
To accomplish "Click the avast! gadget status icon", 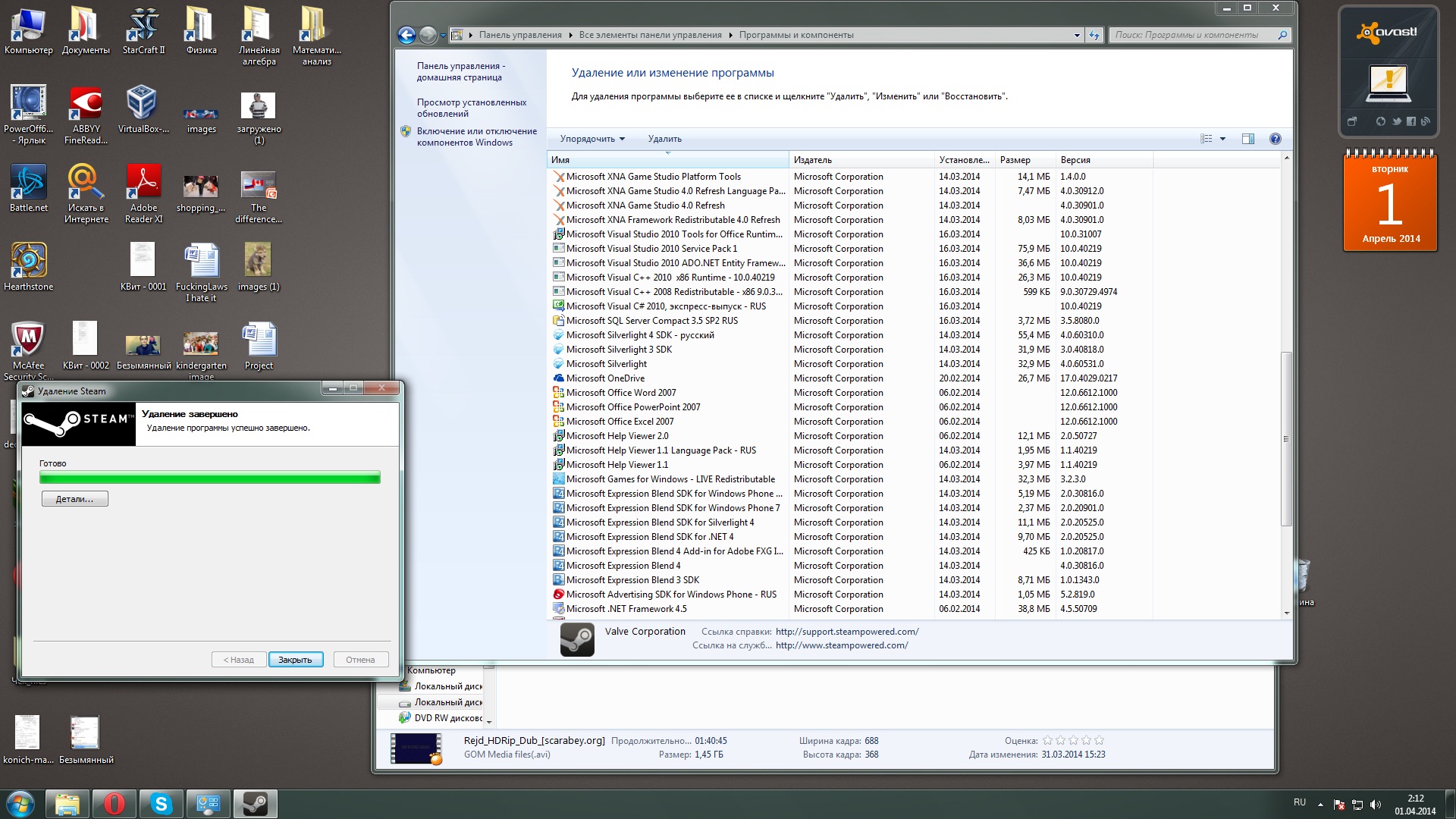I will click(1389, 83).
